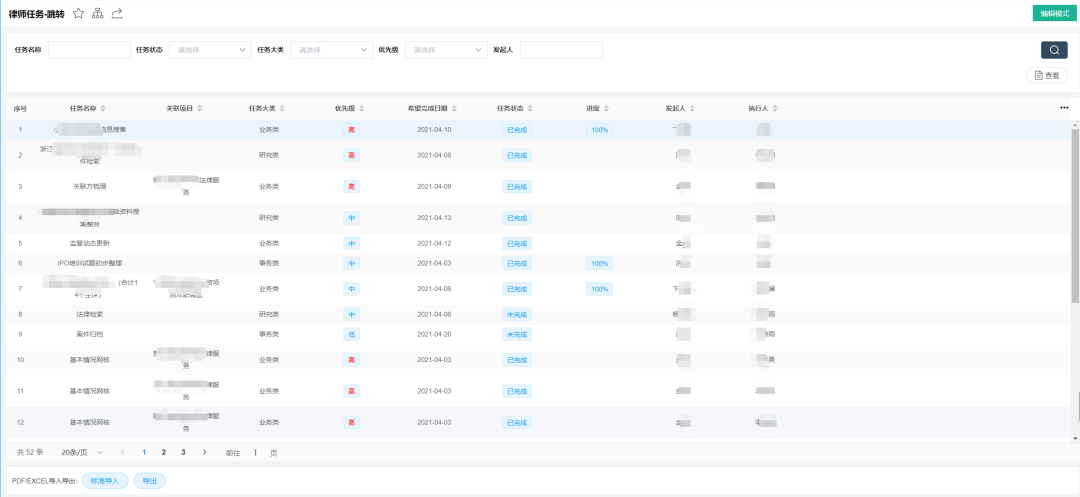Sort by the 进度 column arrows
The height and width of the screenshot is (497, 1080).
(x=605, y=109)
